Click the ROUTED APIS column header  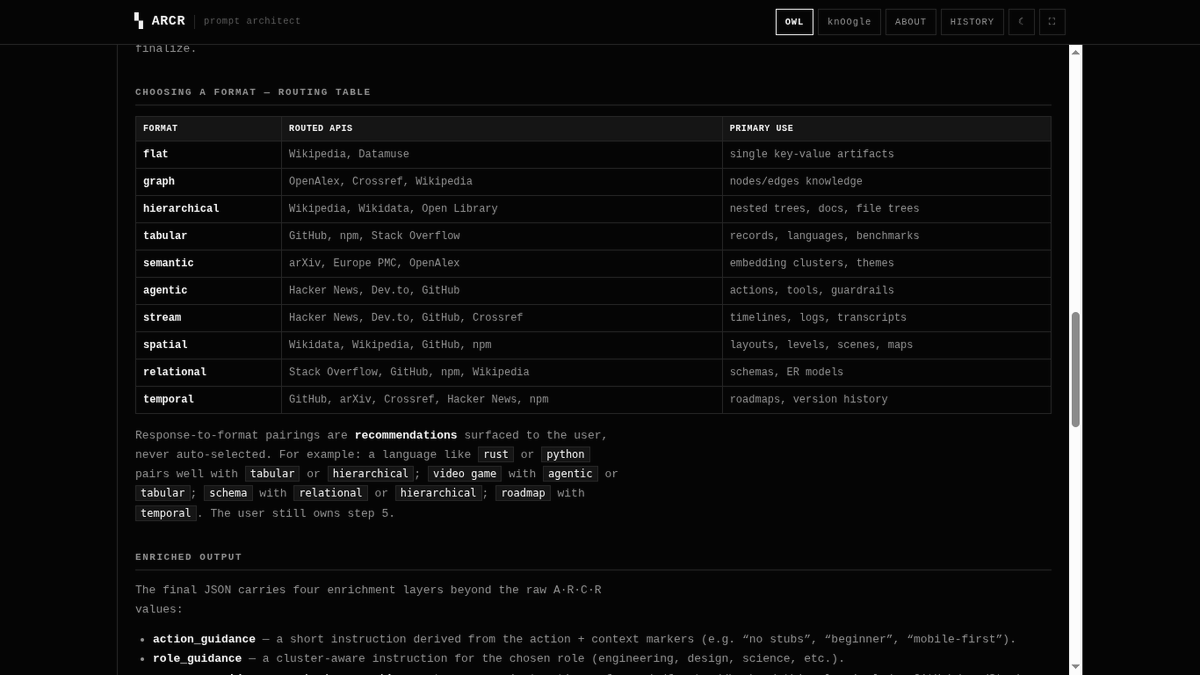[x=502, y=129]
